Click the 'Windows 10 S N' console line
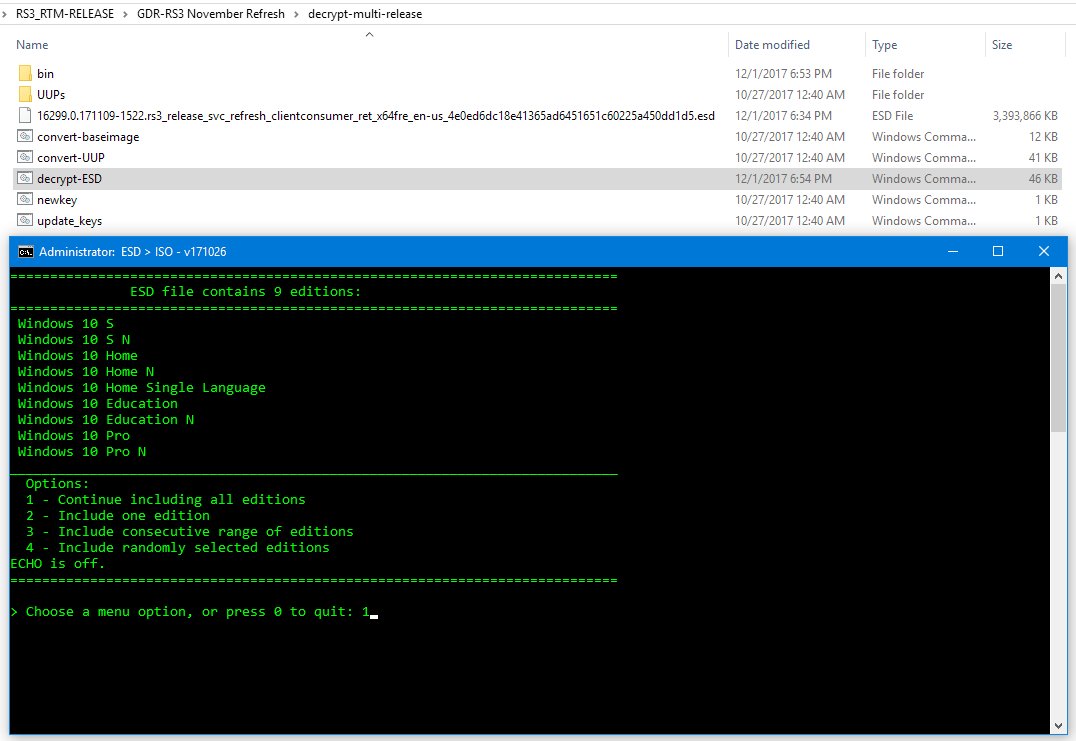This screenshot has height=741, width=1076. click(x=73, y=340)
